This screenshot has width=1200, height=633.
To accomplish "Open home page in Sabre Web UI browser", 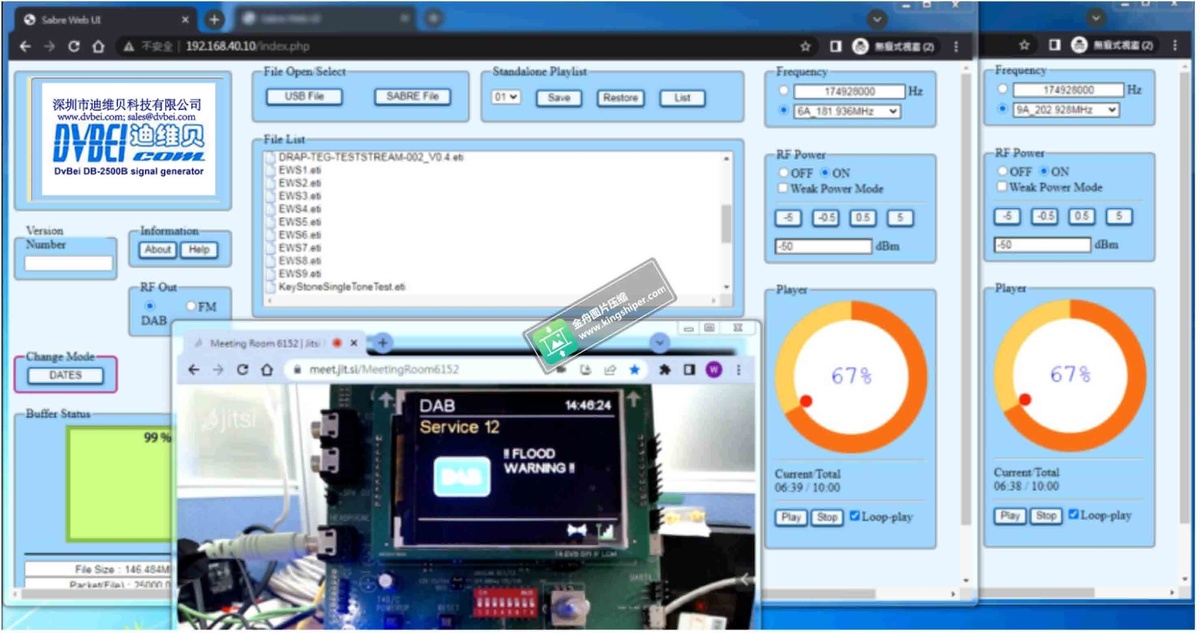I will coord(98,46).
